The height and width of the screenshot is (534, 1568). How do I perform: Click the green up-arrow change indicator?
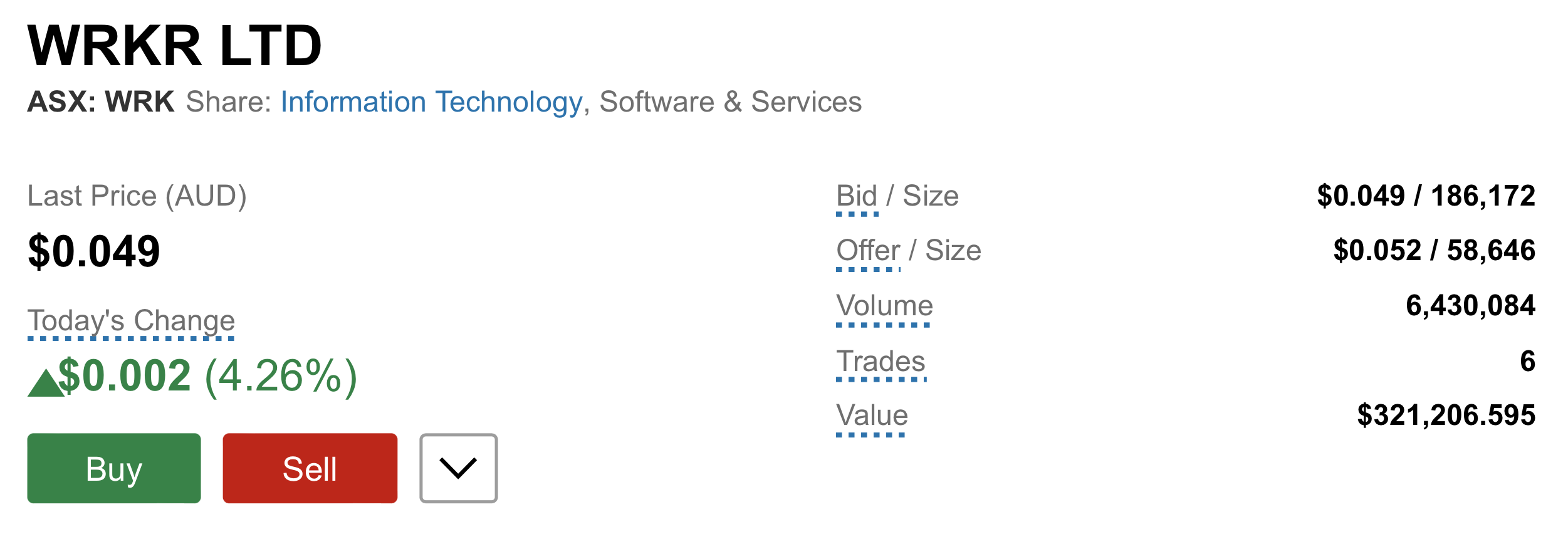[x=46, y=383]
